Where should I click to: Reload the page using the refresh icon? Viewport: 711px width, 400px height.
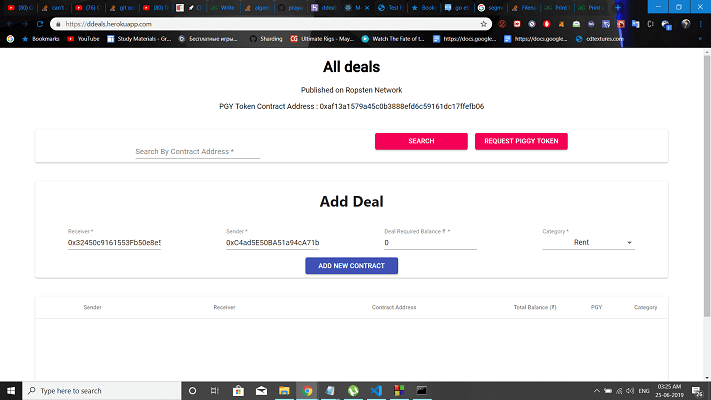(40, 24)
